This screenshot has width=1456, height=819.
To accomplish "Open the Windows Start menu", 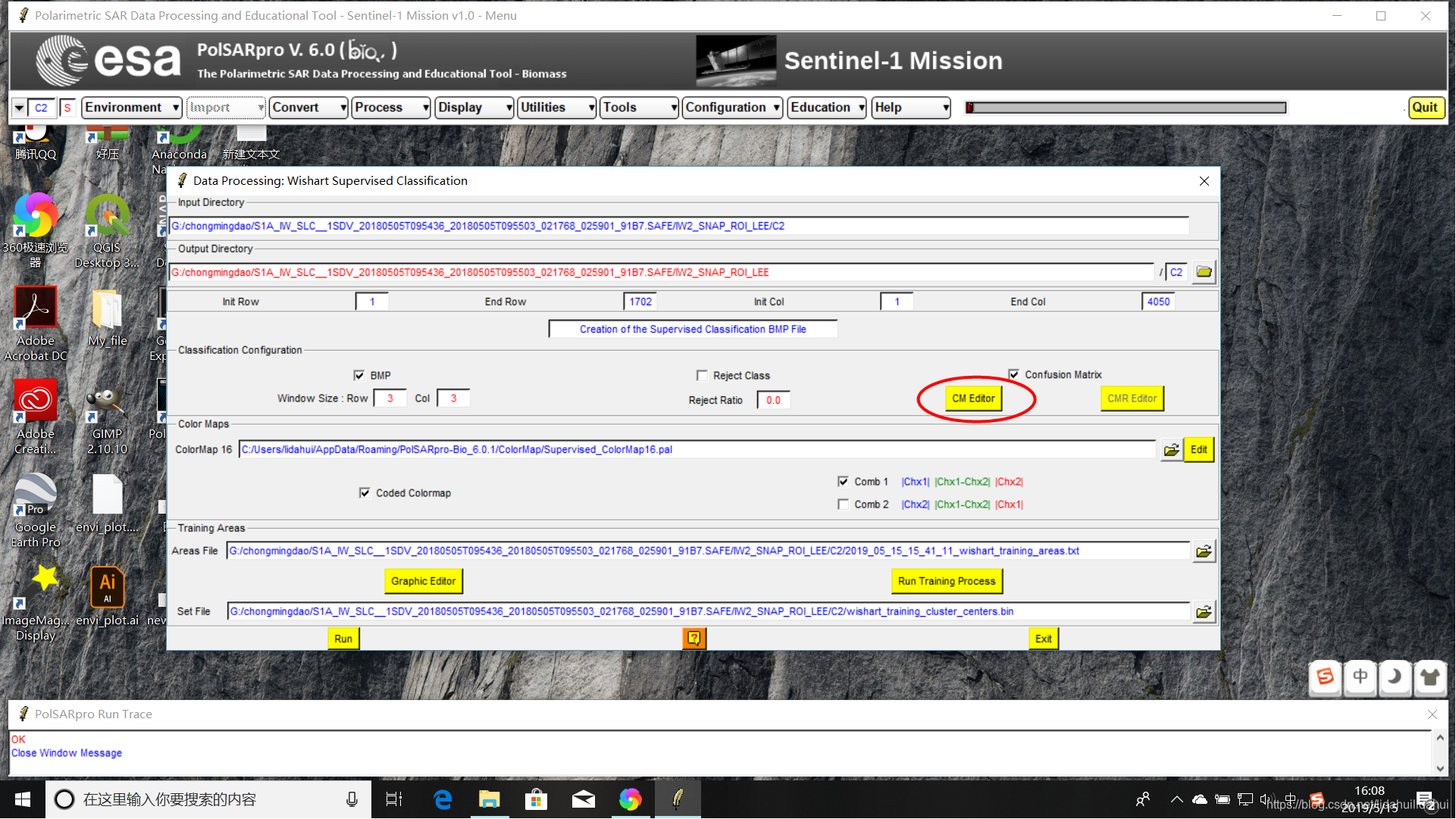I will pos(22,799).
